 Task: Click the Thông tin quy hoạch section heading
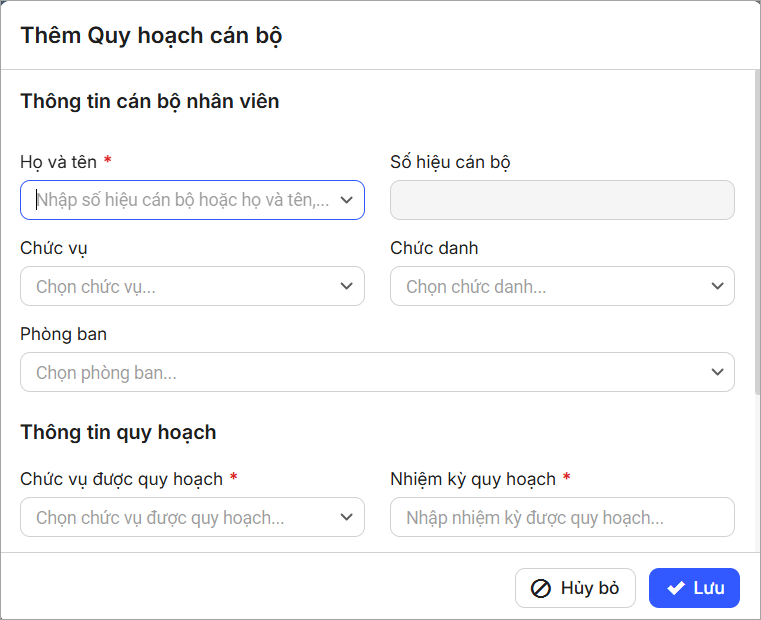pos(118,432)
